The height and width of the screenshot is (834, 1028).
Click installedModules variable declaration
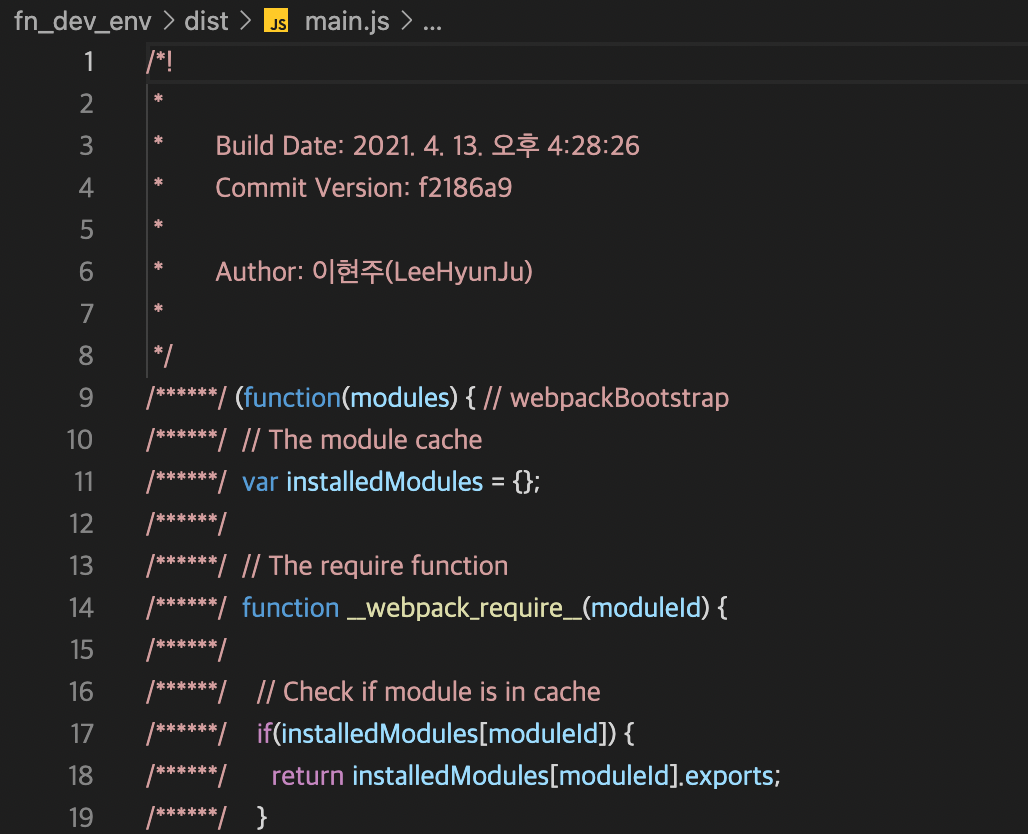pos(384,481)
